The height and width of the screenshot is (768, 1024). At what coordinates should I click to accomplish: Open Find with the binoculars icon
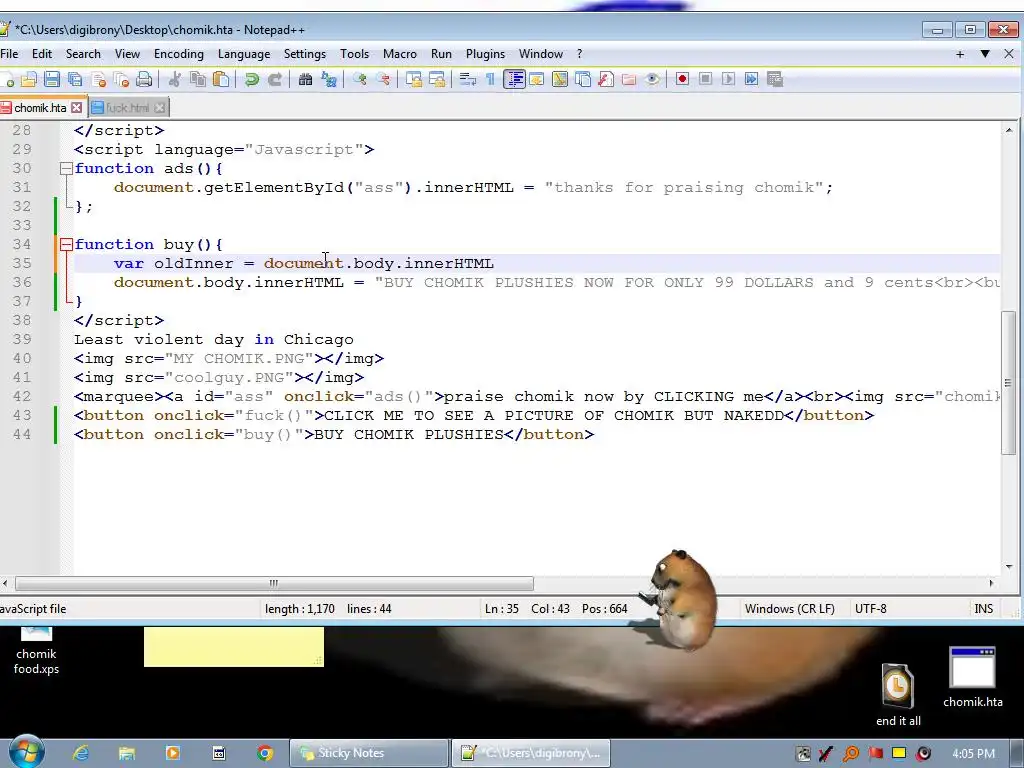[x=305, y=80]
